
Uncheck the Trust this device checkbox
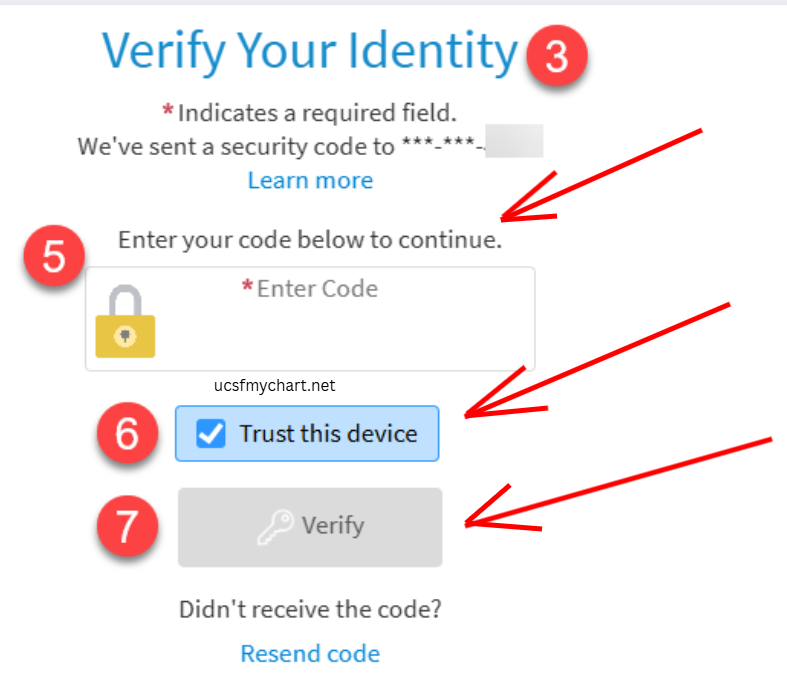pos(211,434)
